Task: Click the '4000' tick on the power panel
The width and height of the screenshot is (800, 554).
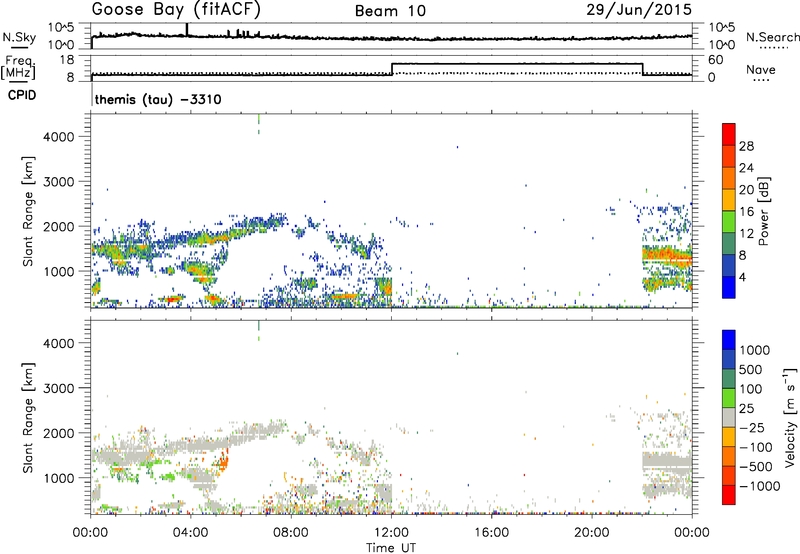Action: pos(59,137)
